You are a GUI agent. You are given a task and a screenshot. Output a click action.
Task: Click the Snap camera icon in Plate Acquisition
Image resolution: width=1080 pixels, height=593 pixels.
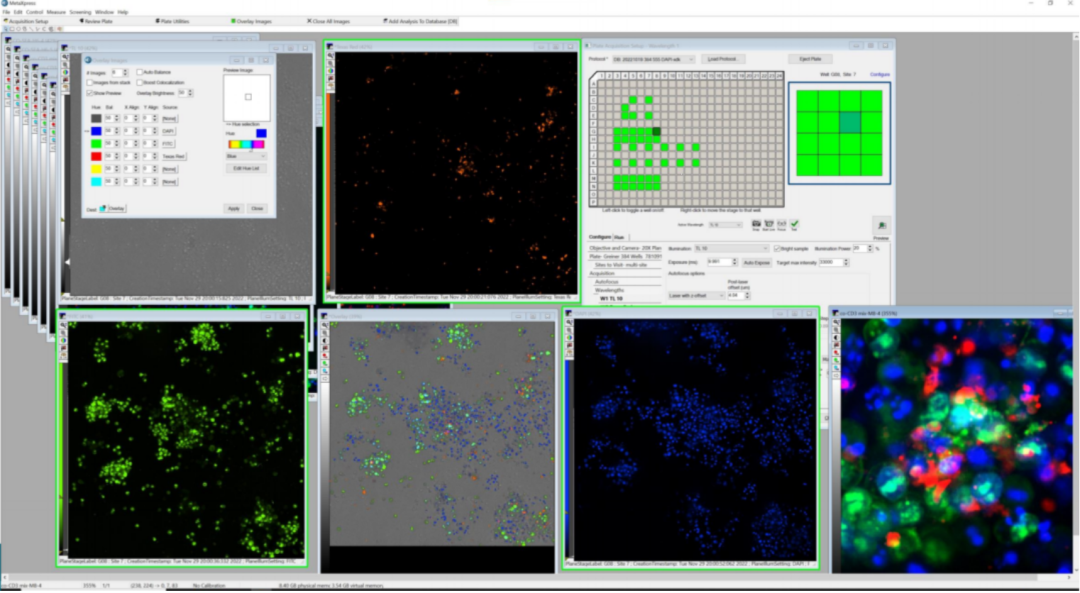pos(756,224)
